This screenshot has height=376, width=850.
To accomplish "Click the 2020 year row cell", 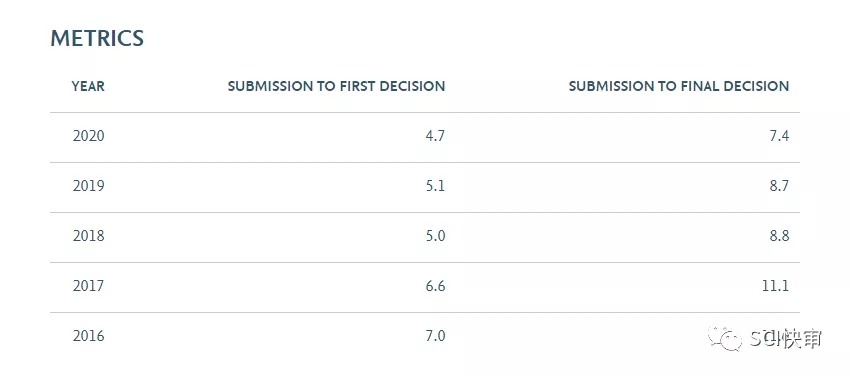I will (88, 135).
